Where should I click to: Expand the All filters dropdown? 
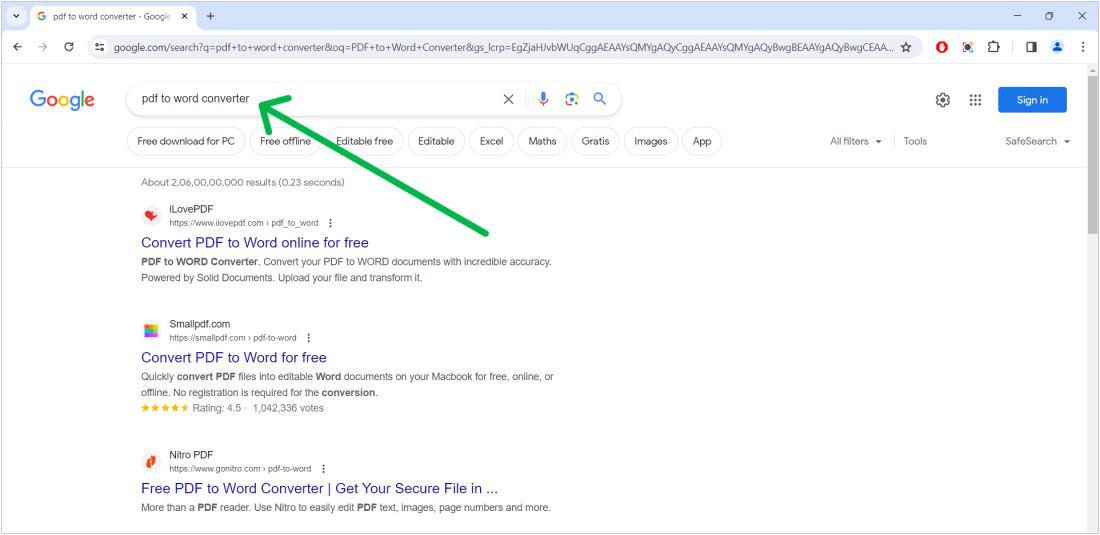click(856, 141)
